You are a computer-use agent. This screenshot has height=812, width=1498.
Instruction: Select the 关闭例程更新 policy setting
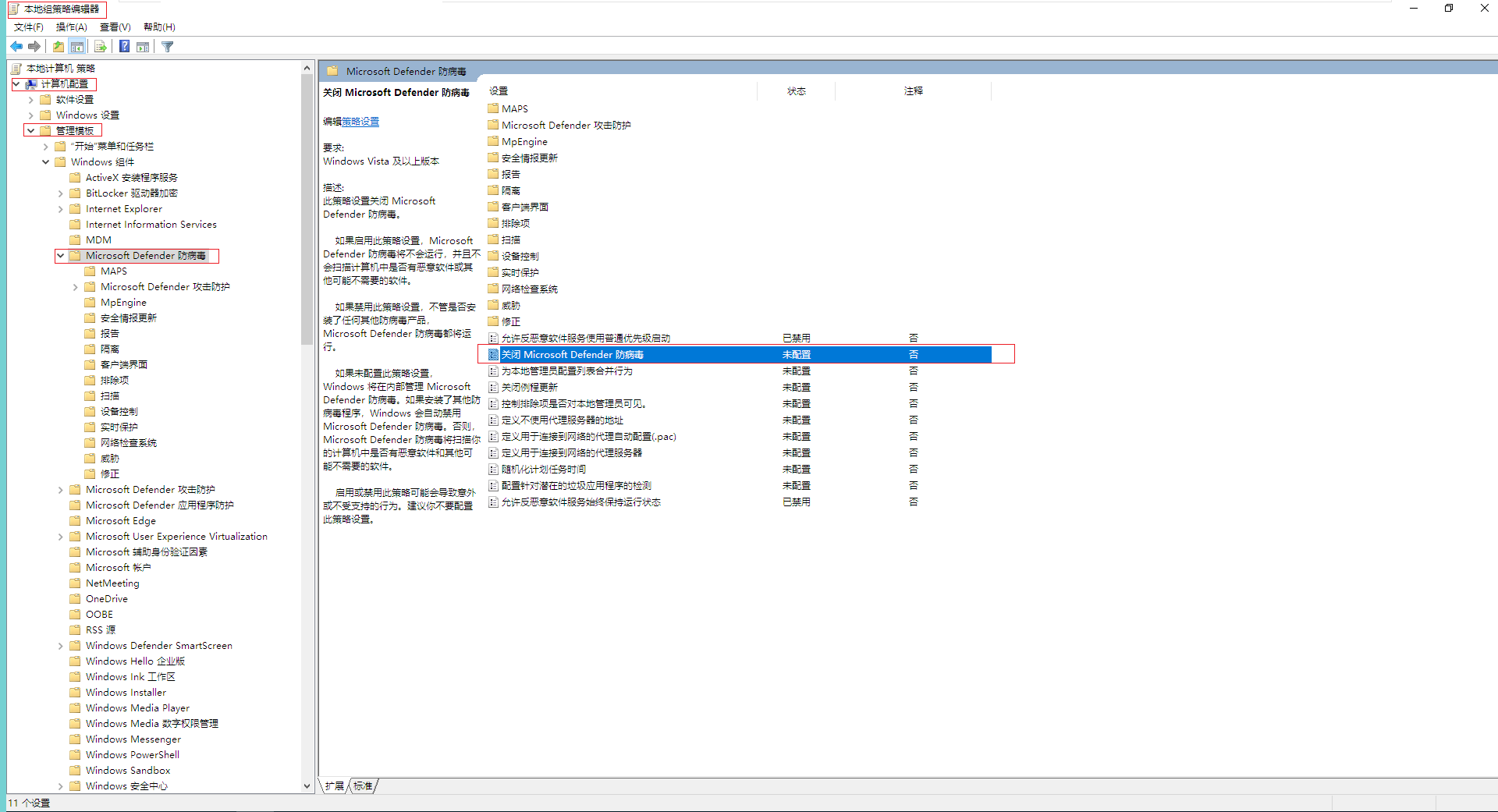(530, 388)
